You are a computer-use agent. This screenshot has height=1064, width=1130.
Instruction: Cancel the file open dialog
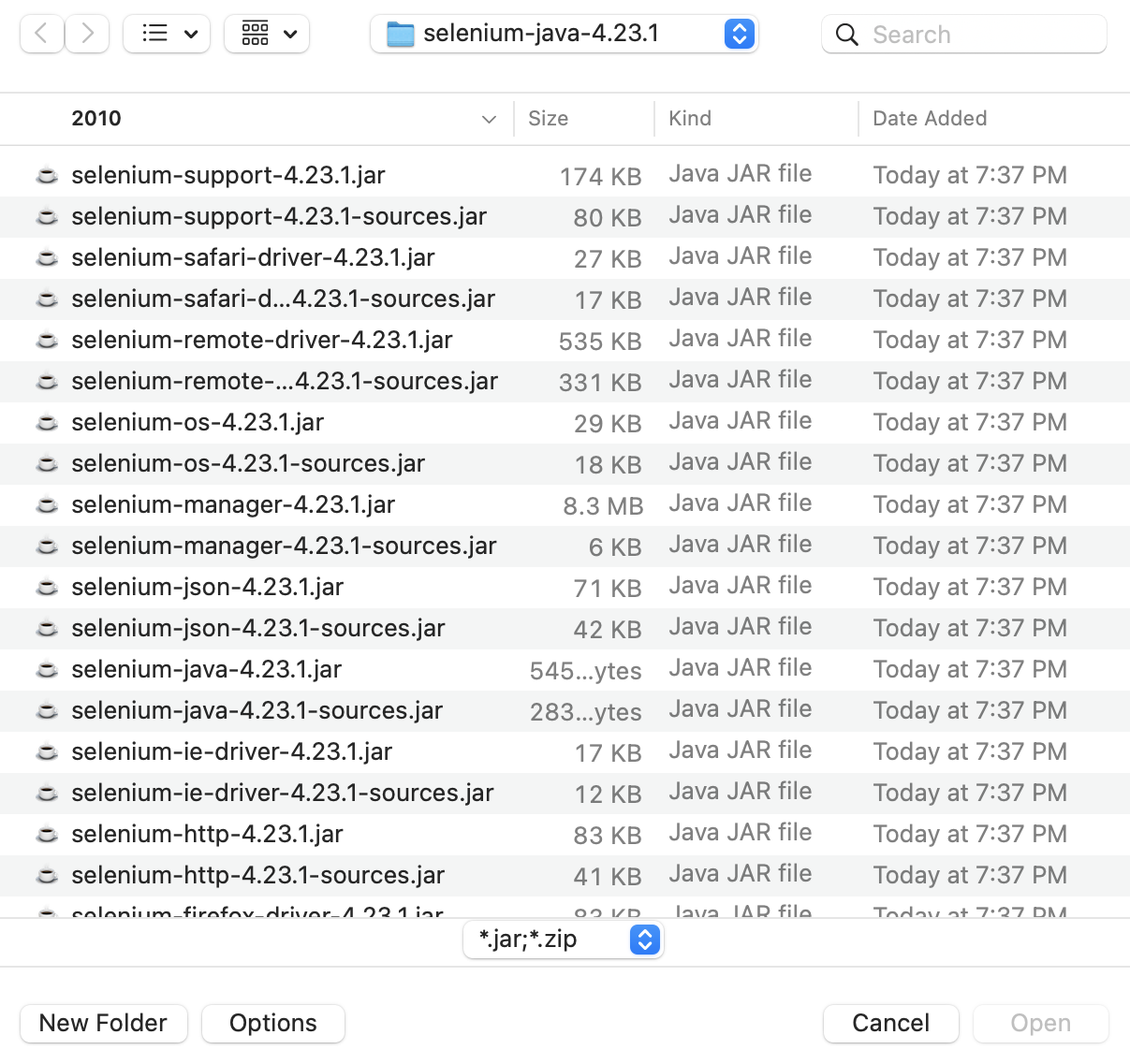pyautogui.click(x=890, y=1023)
